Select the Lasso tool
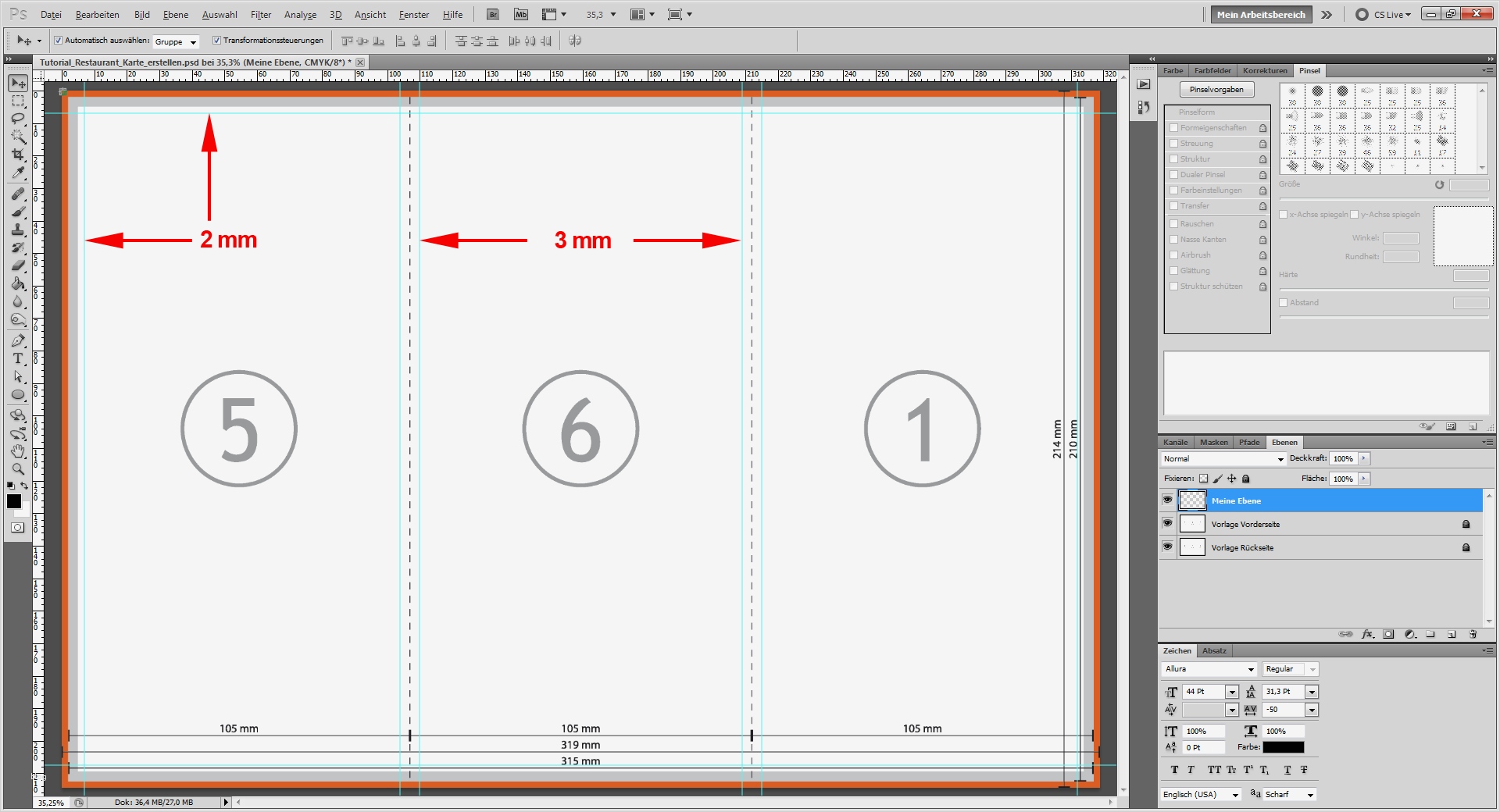The image size is (1500, 812). (x=18, y=118)
